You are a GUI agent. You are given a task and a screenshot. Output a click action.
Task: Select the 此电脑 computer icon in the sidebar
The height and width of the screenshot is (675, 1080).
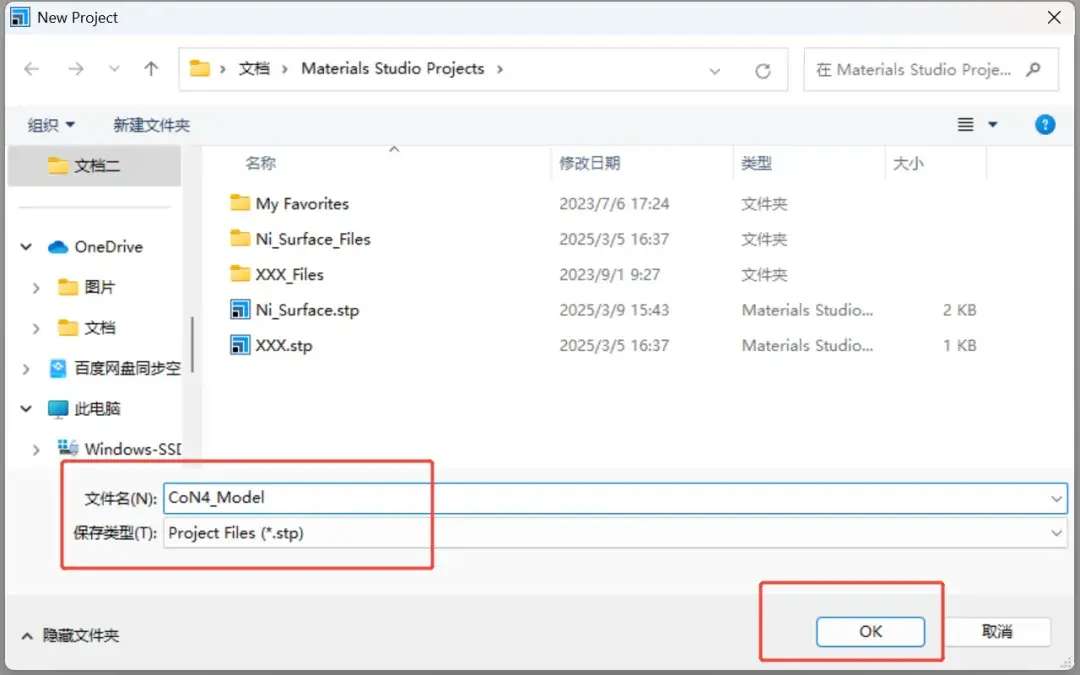point(56,408)
